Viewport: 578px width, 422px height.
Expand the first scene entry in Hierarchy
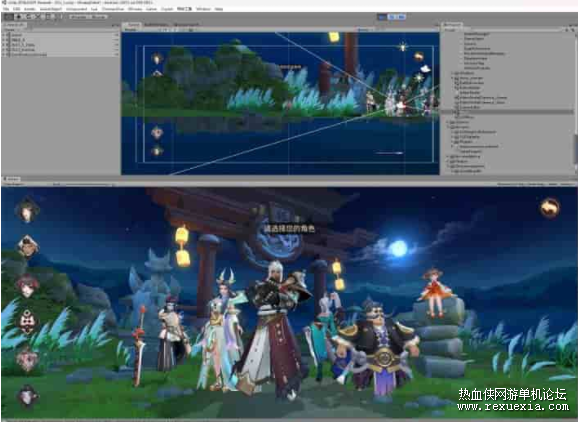4,35
